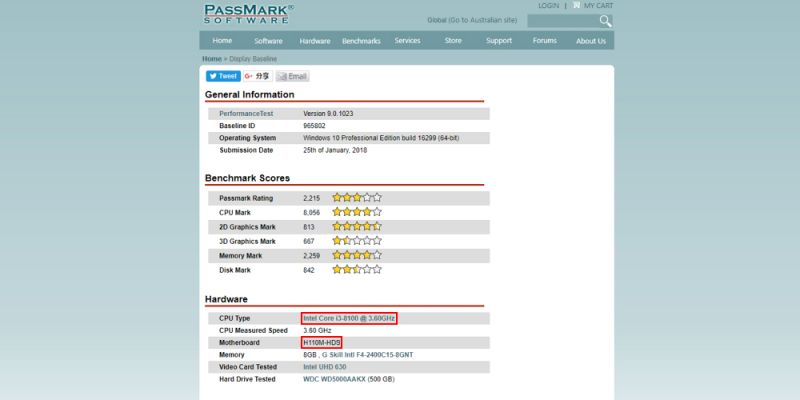Open the Store menu

point(453,40)
